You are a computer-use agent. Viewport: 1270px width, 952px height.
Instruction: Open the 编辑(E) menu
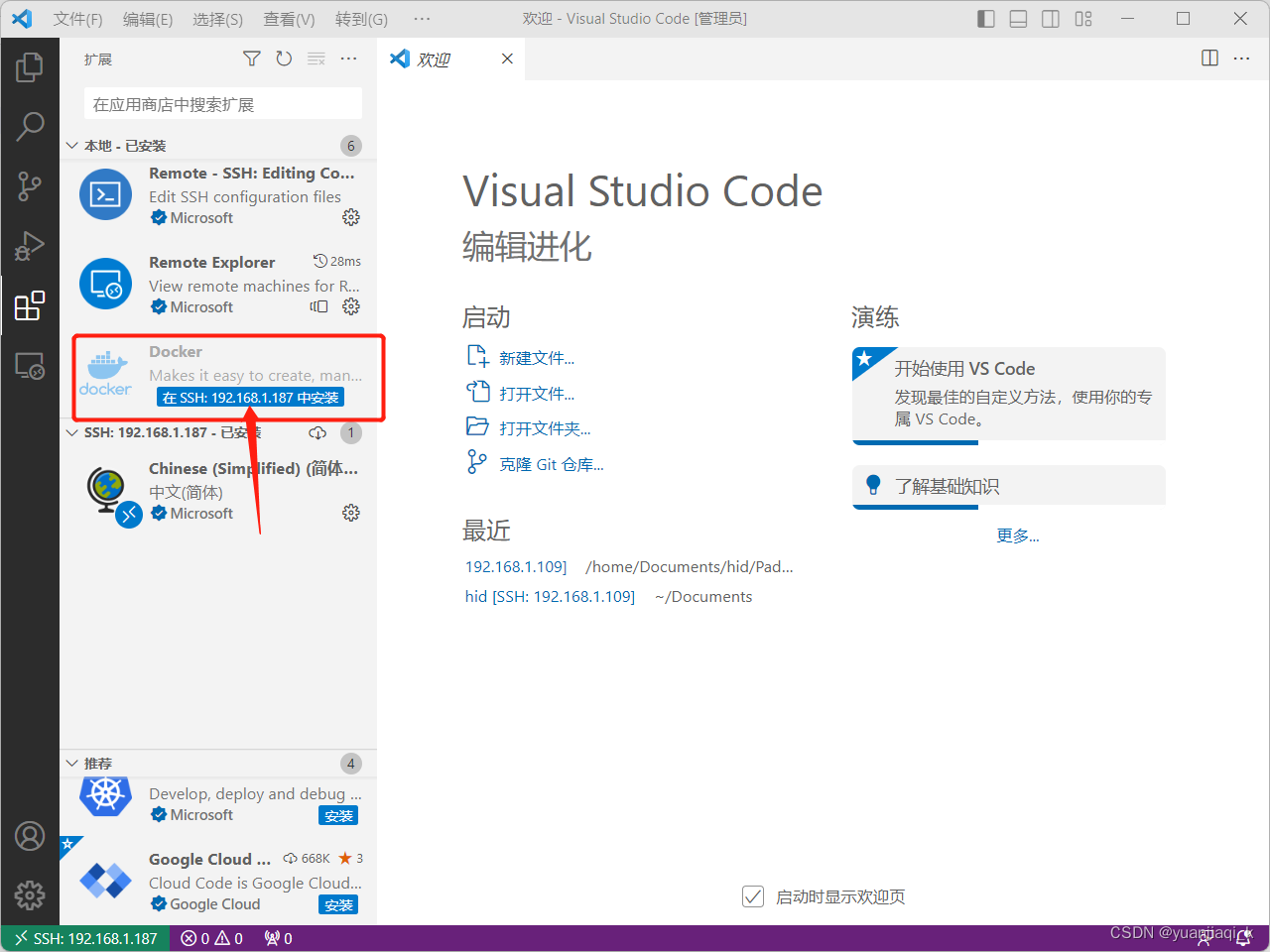(148, 19)
